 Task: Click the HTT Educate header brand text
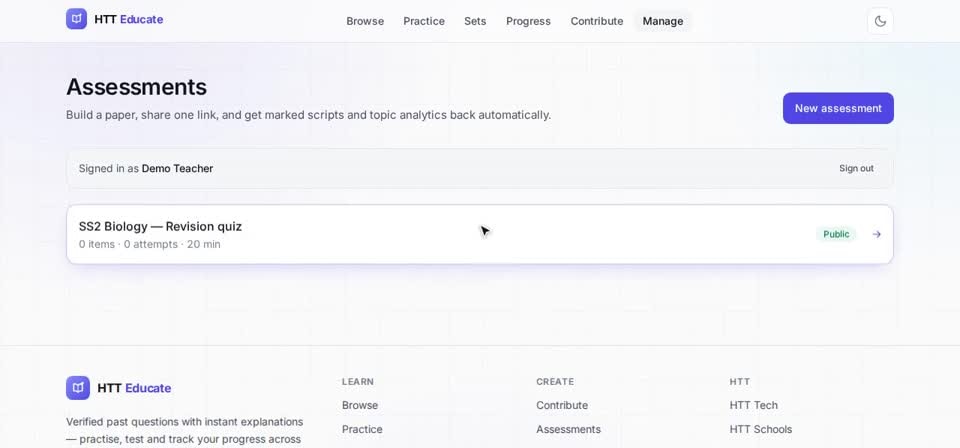129,20
